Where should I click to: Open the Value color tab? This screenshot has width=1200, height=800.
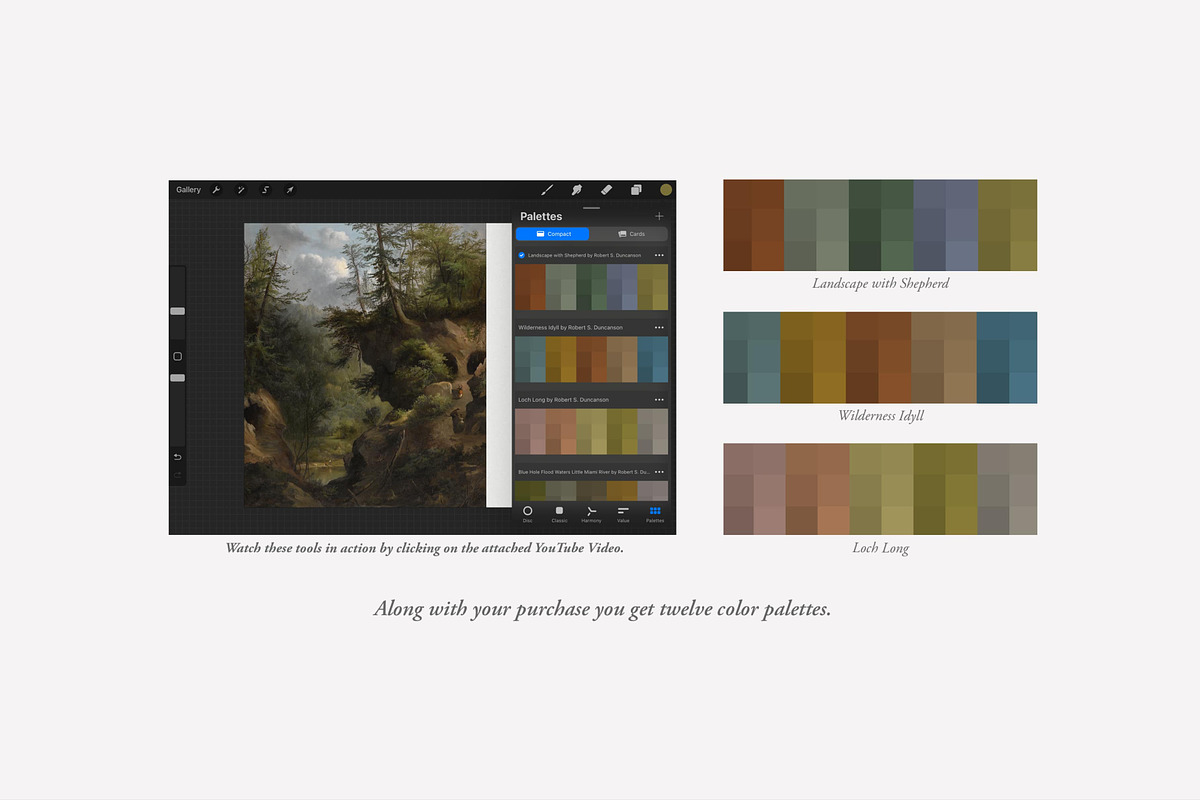pyautogui.click(x=623, y=514)
